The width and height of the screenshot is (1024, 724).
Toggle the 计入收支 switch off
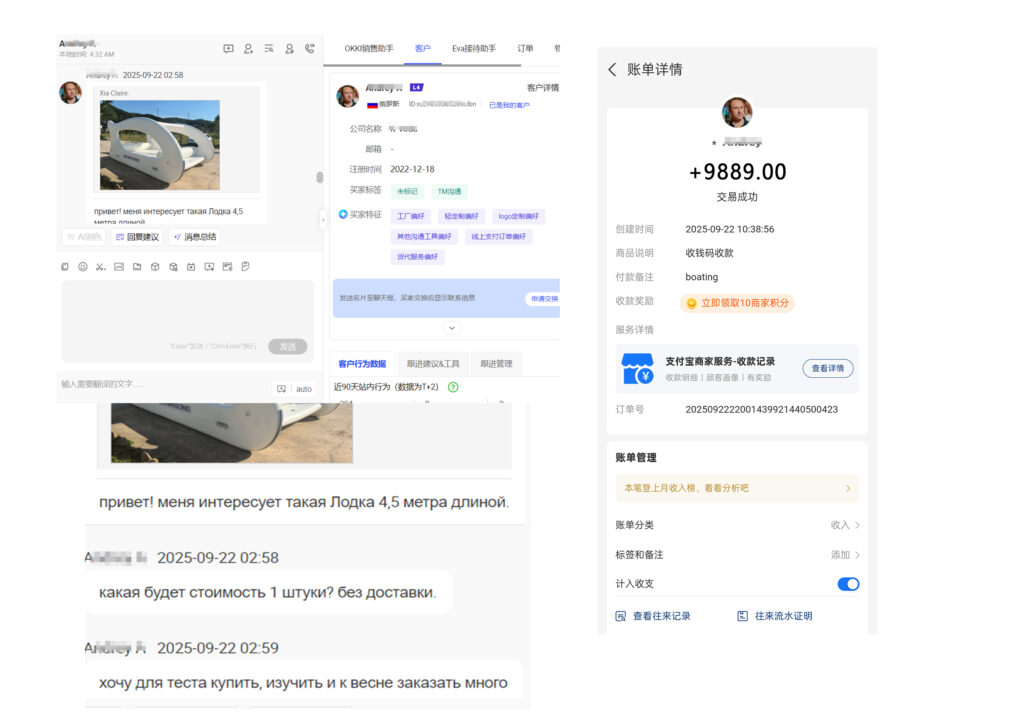point(848,584)
